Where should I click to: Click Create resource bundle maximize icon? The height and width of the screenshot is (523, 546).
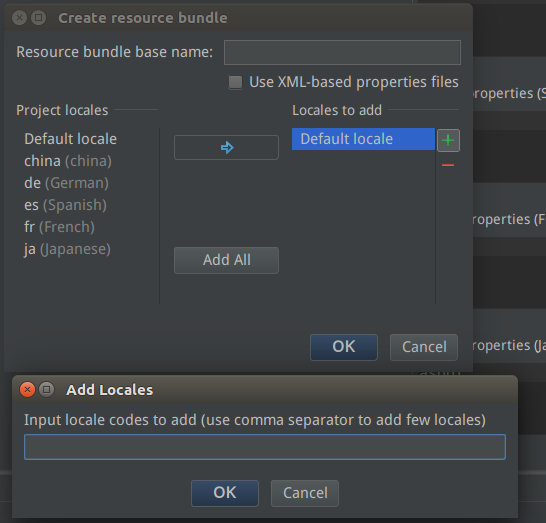point(38,17)
